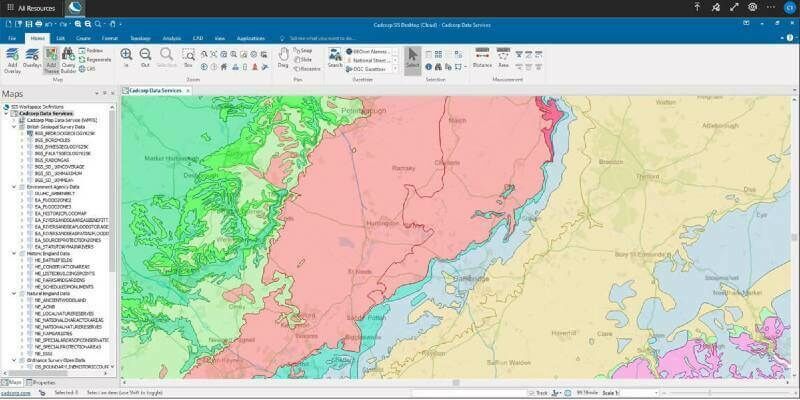Switch to the Create ribbon tab

click(x=83, y=38)
